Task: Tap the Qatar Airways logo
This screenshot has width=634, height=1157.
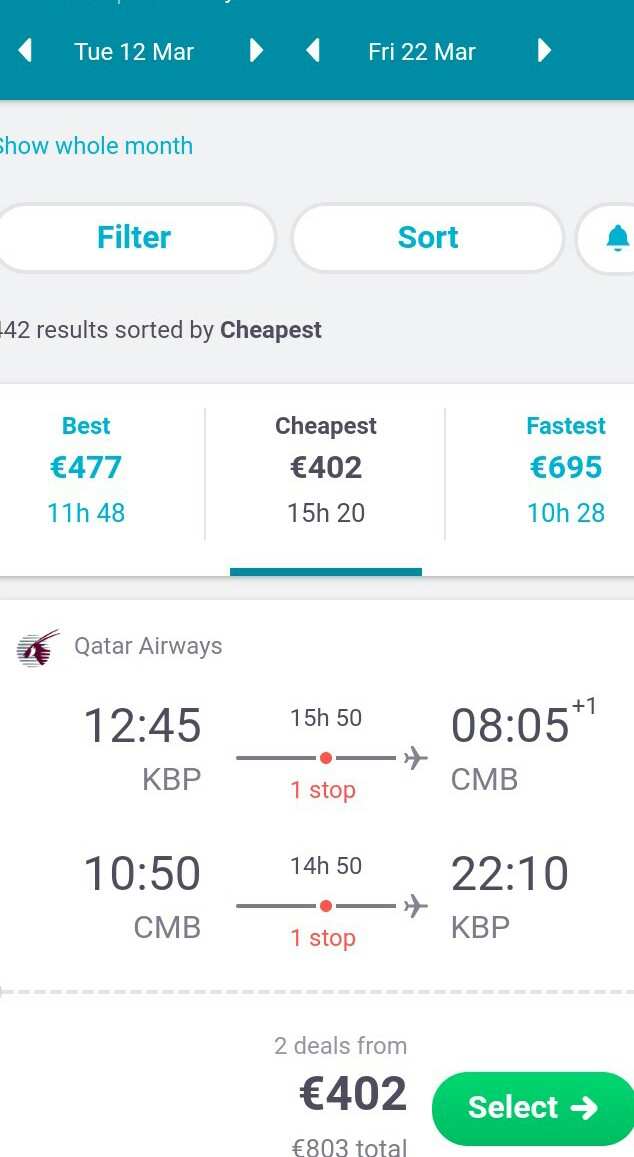Action: 38,649
